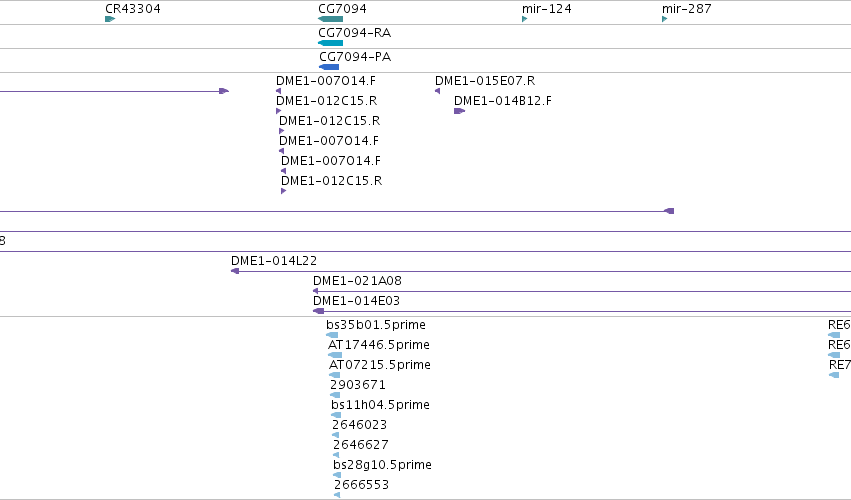Open the 2646627 label
851x500 pixels.
coord(361,445)
